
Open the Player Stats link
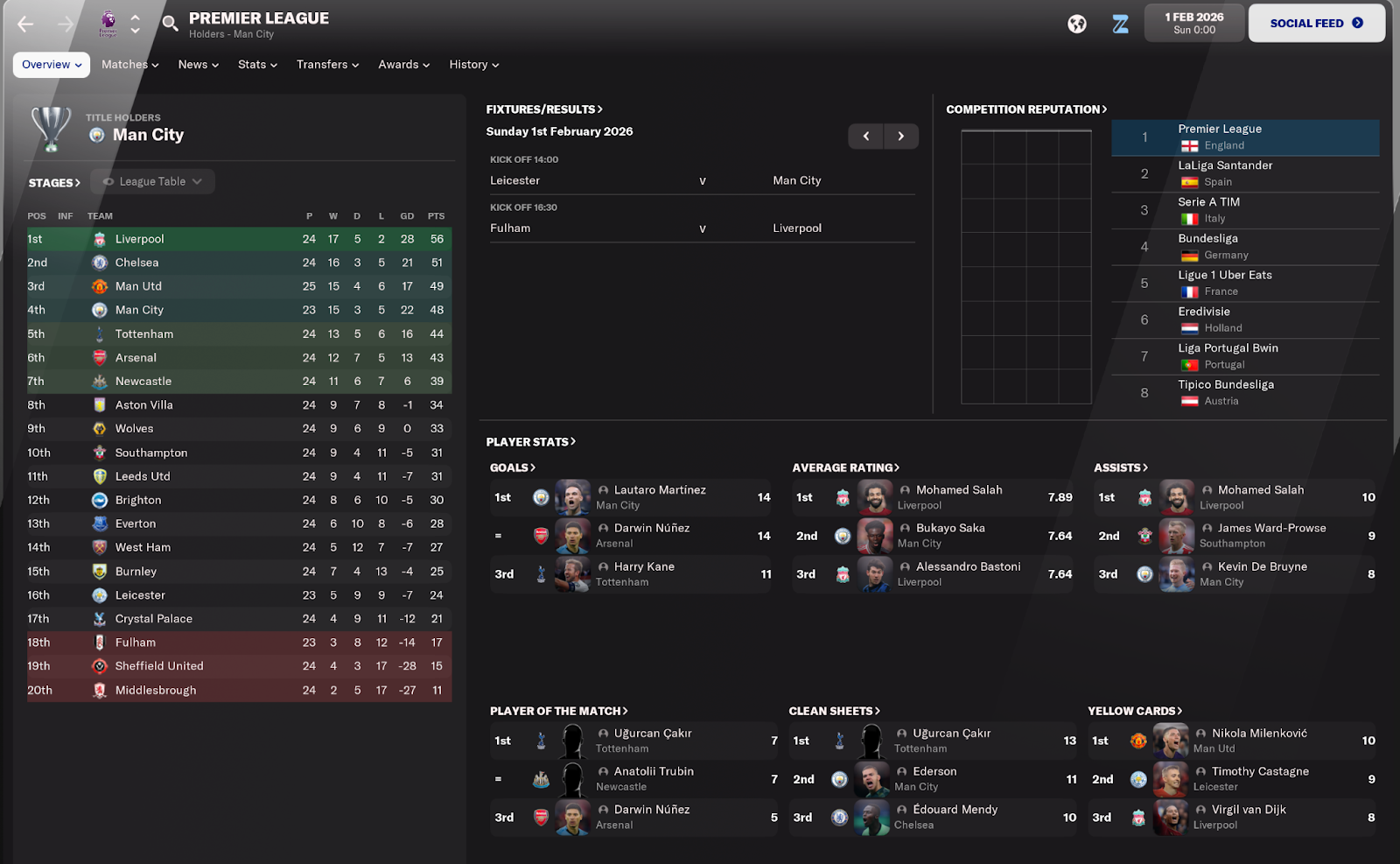click(x=531, y=442)
